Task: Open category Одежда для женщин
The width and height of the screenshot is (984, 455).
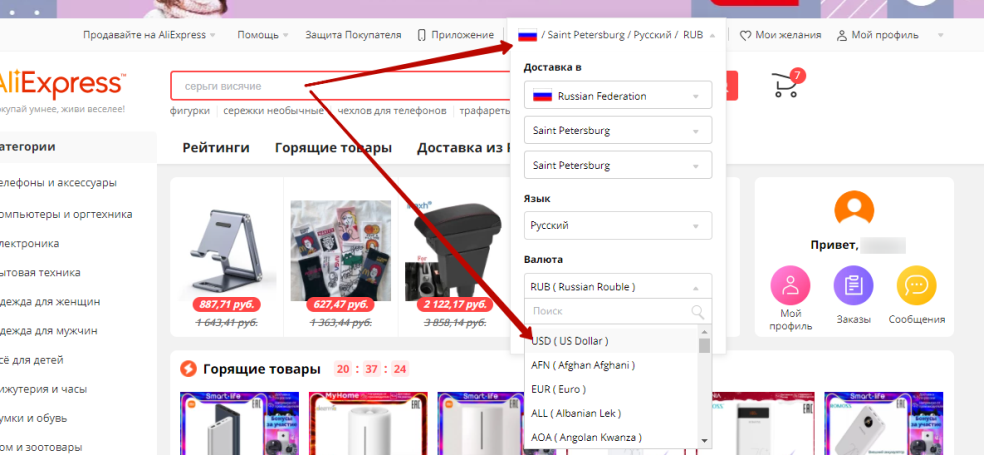Action: pos(50,302)
